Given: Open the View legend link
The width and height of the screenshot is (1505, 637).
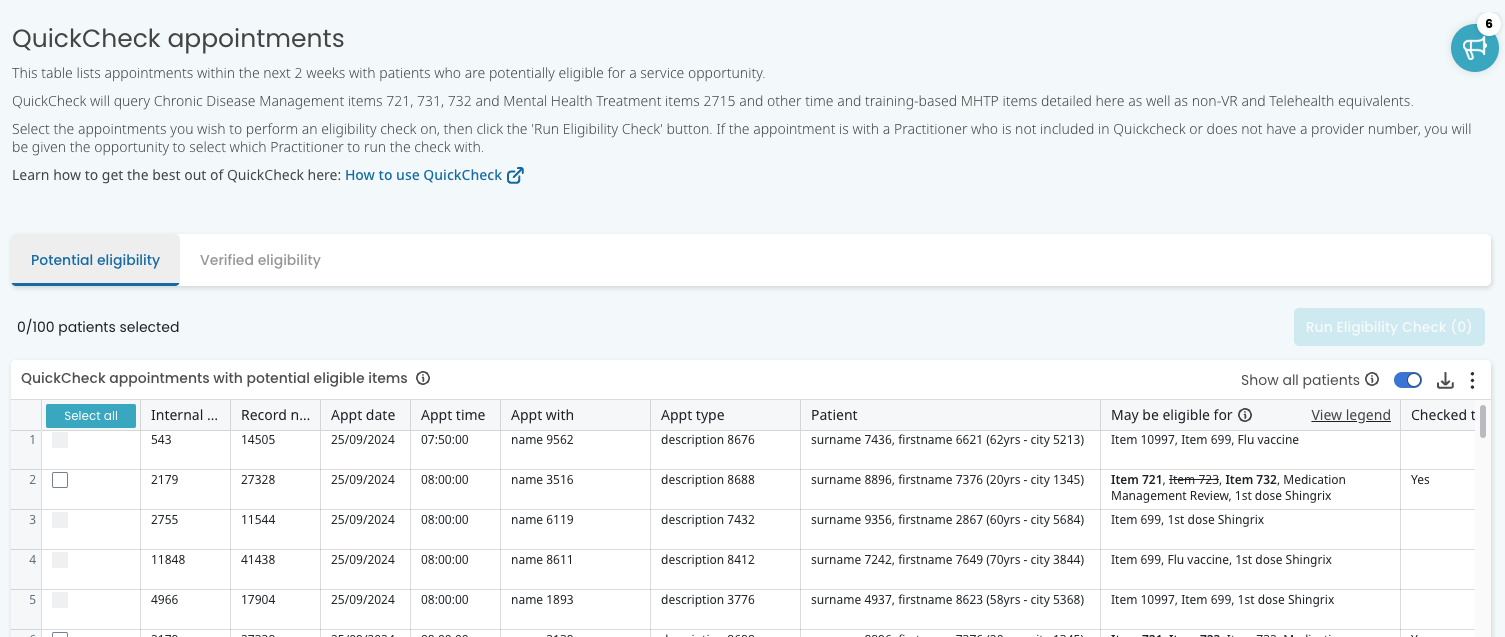Looking at the screenshot, I should click(x=1351, y=415).
